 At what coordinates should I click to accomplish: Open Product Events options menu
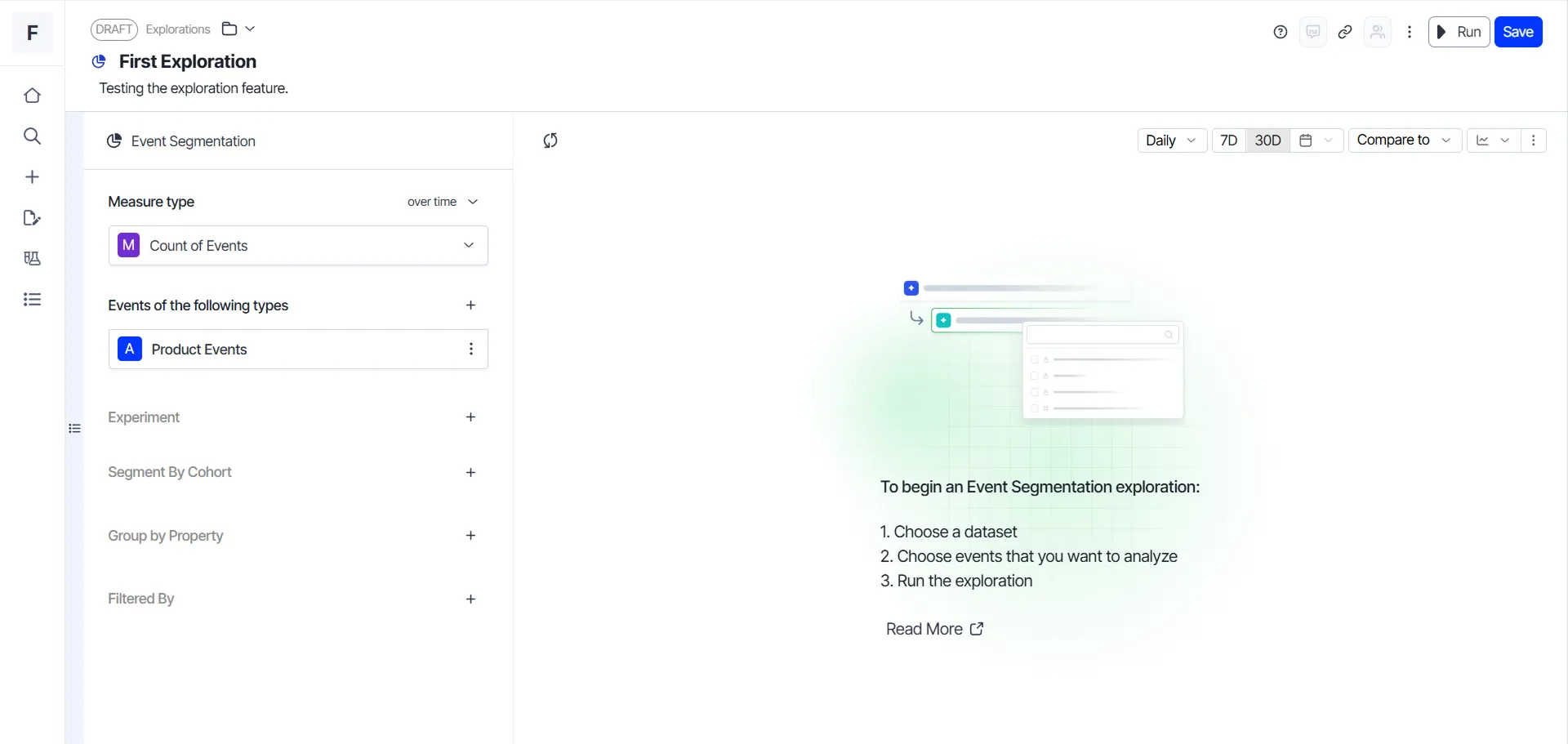(471, 350)
